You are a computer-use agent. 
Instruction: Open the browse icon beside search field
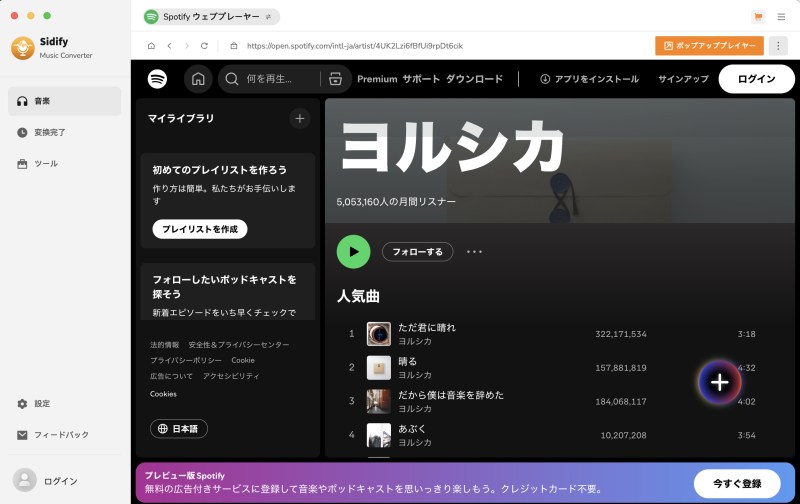[x=335, y=79]
